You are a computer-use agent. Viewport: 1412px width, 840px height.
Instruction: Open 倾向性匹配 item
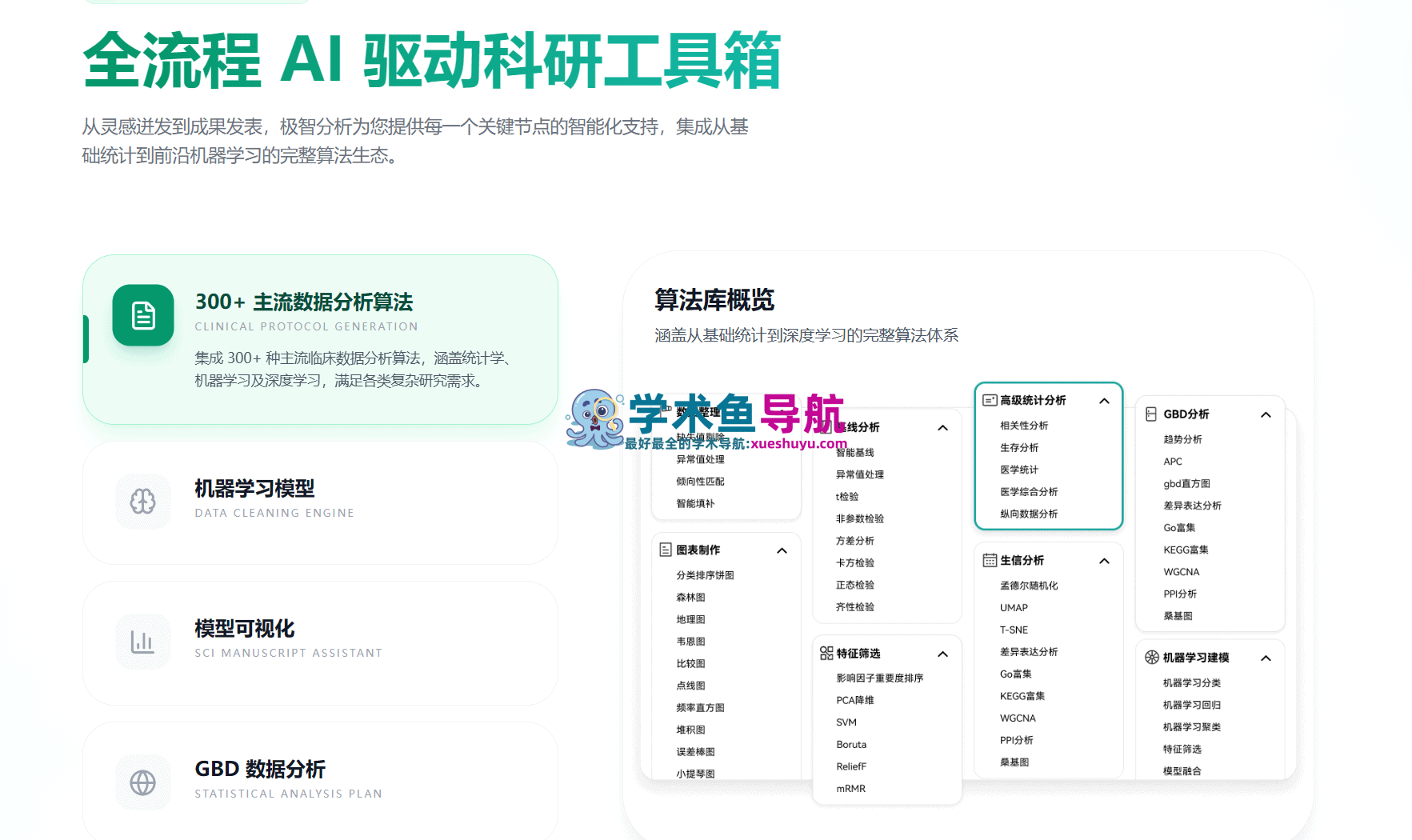click(700, 481)
